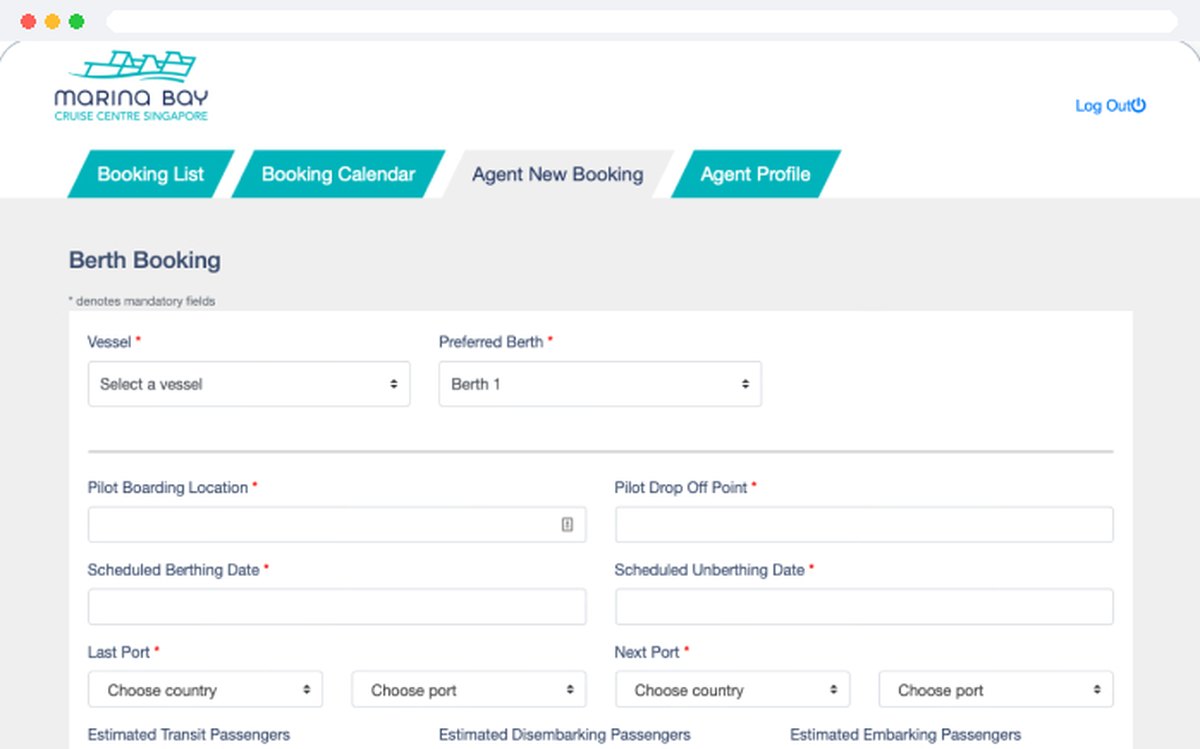Click the denotes mandatory fields note

coord(142,301)
